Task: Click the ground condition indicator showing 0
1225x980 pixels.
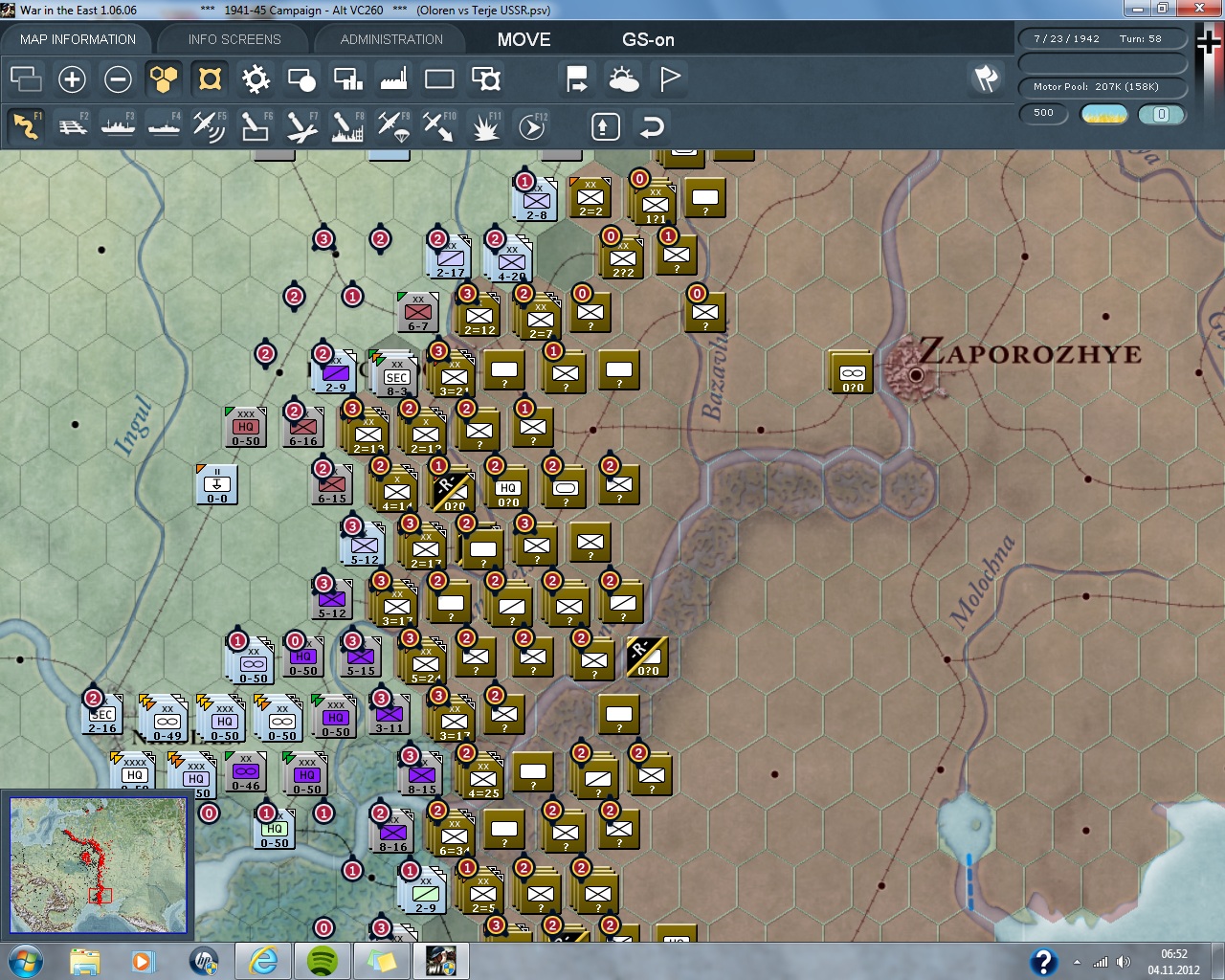Action: click(1162, 114)
